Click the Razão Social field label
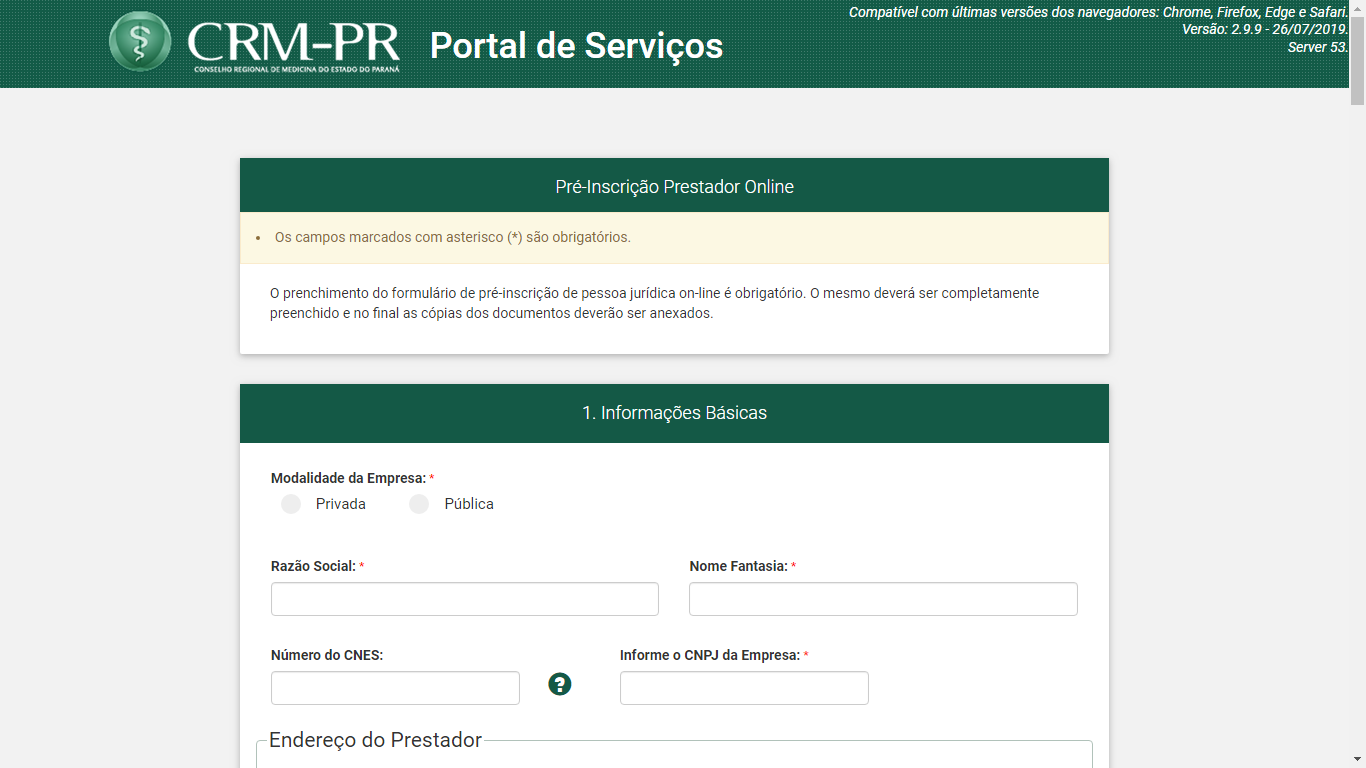 tap(313, 566)
